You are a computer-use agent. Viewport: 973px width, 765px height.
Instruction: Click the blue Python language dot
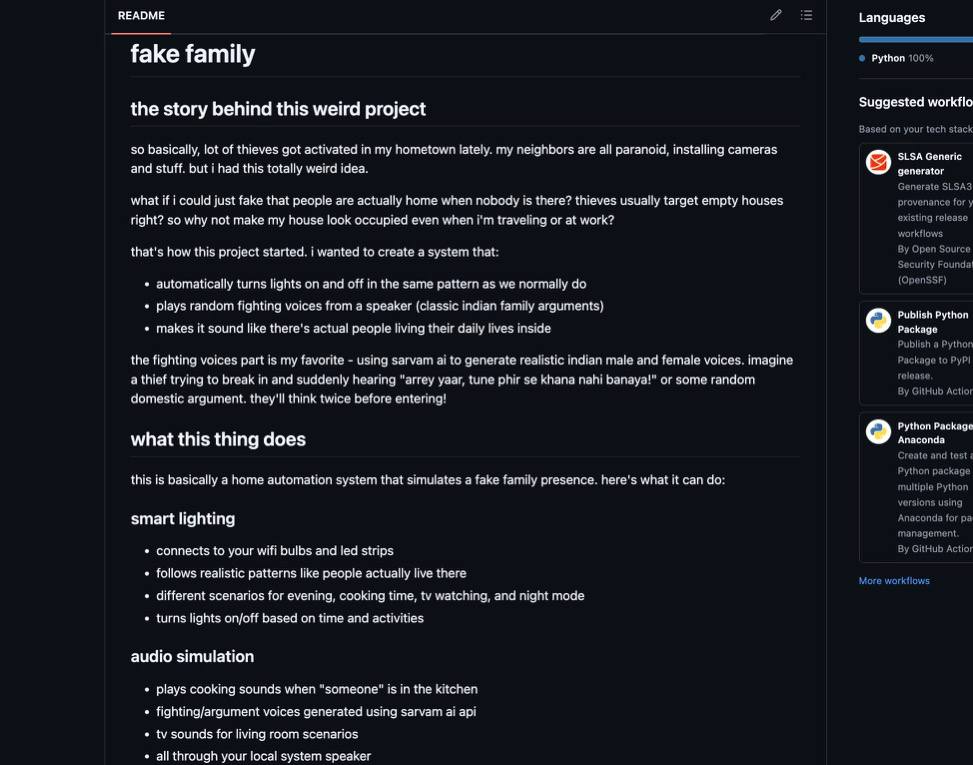(x=862, y=58)
